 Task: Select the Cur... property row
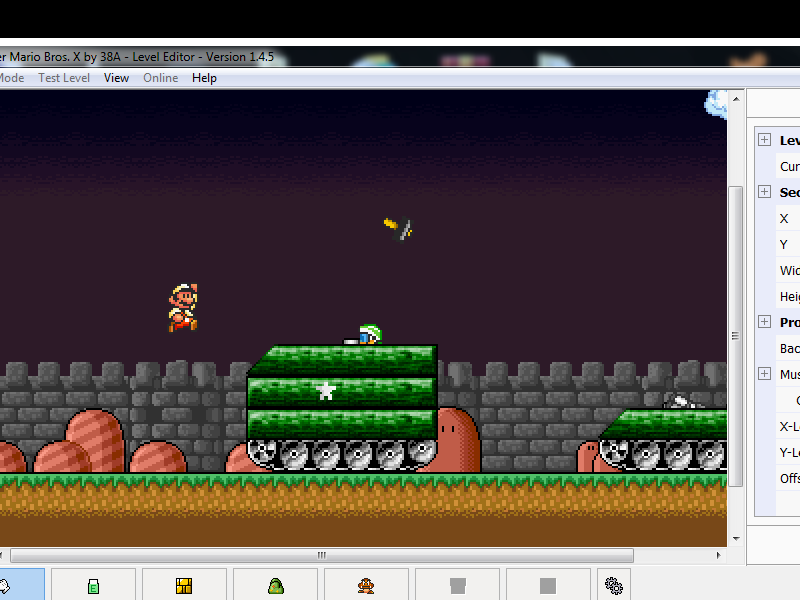[788, 167]
